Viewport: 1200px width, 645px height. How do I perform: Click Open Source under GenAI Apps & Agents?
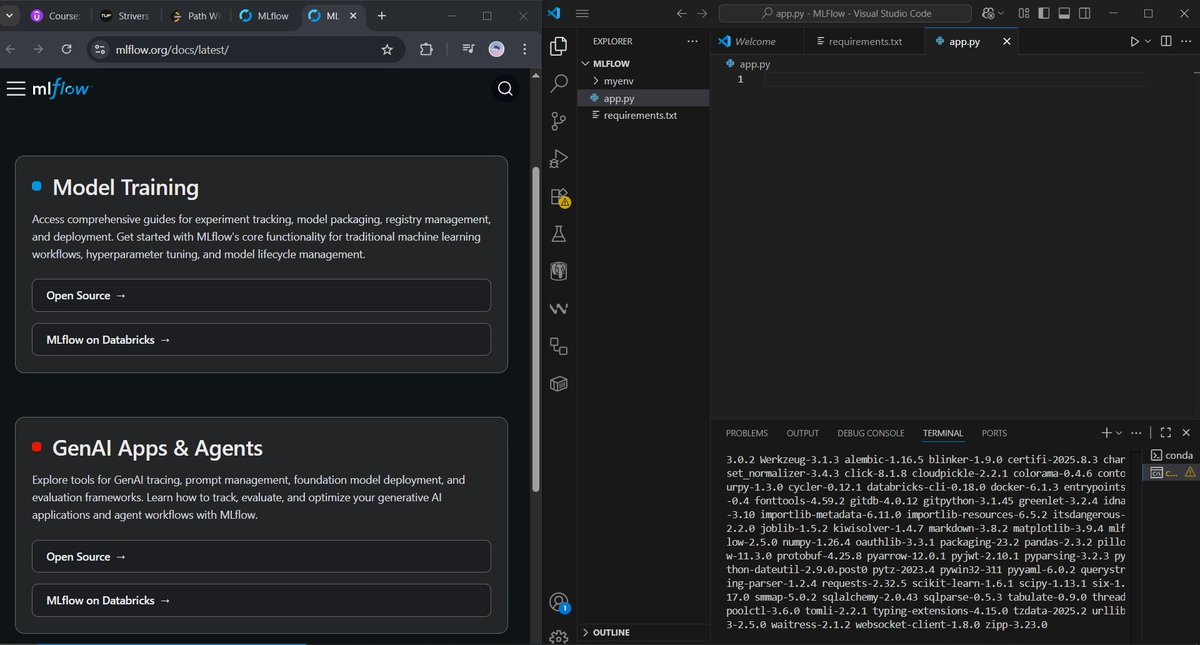[261, 556]
